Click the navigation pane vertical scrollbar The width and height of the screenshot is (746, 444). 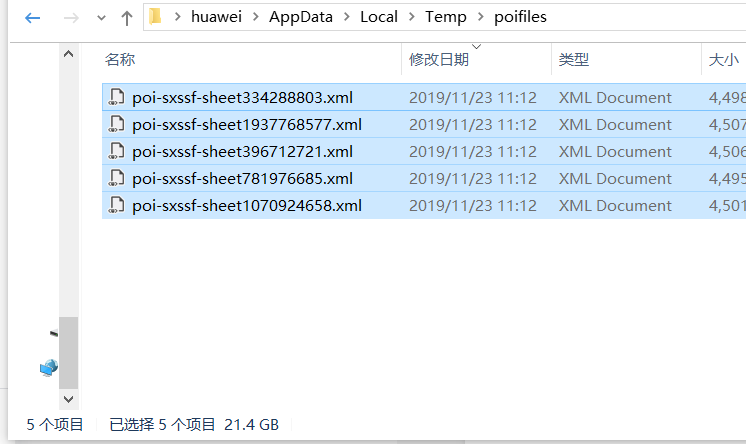pyautogui.click(x=68, y=350)
